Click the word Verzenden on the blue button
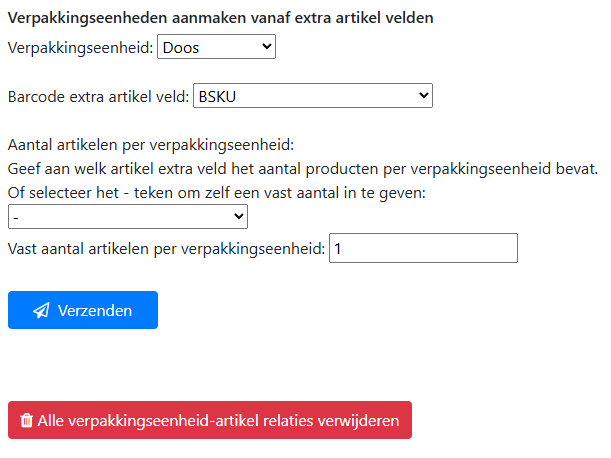Viewport: 611px width, 458px height. tap(95, 311)
